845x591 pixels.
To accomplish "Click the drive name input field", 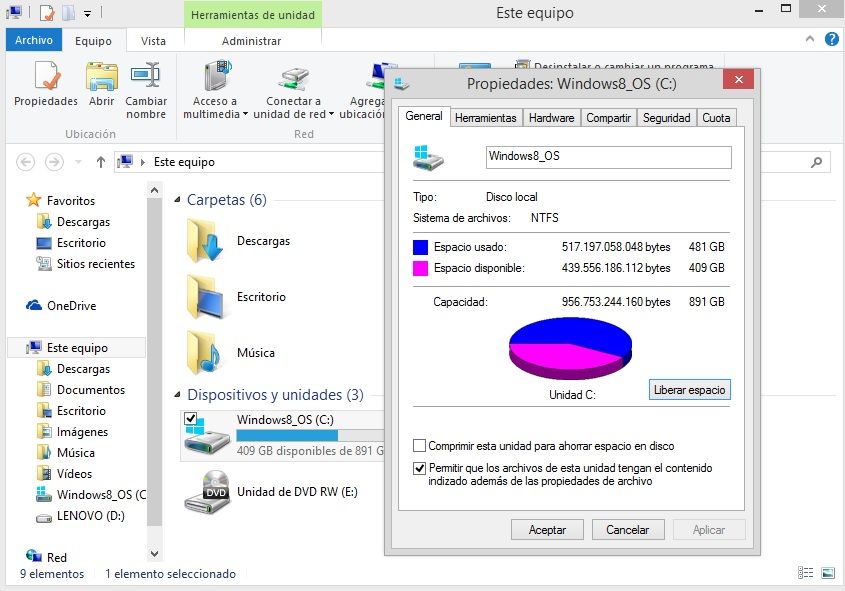I will coord(608,157).
